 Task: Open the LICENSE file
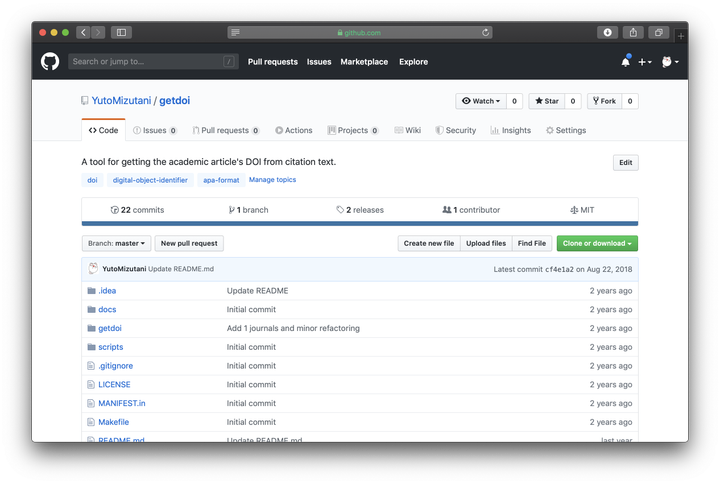pyautogui.click(x=114, y=385)
